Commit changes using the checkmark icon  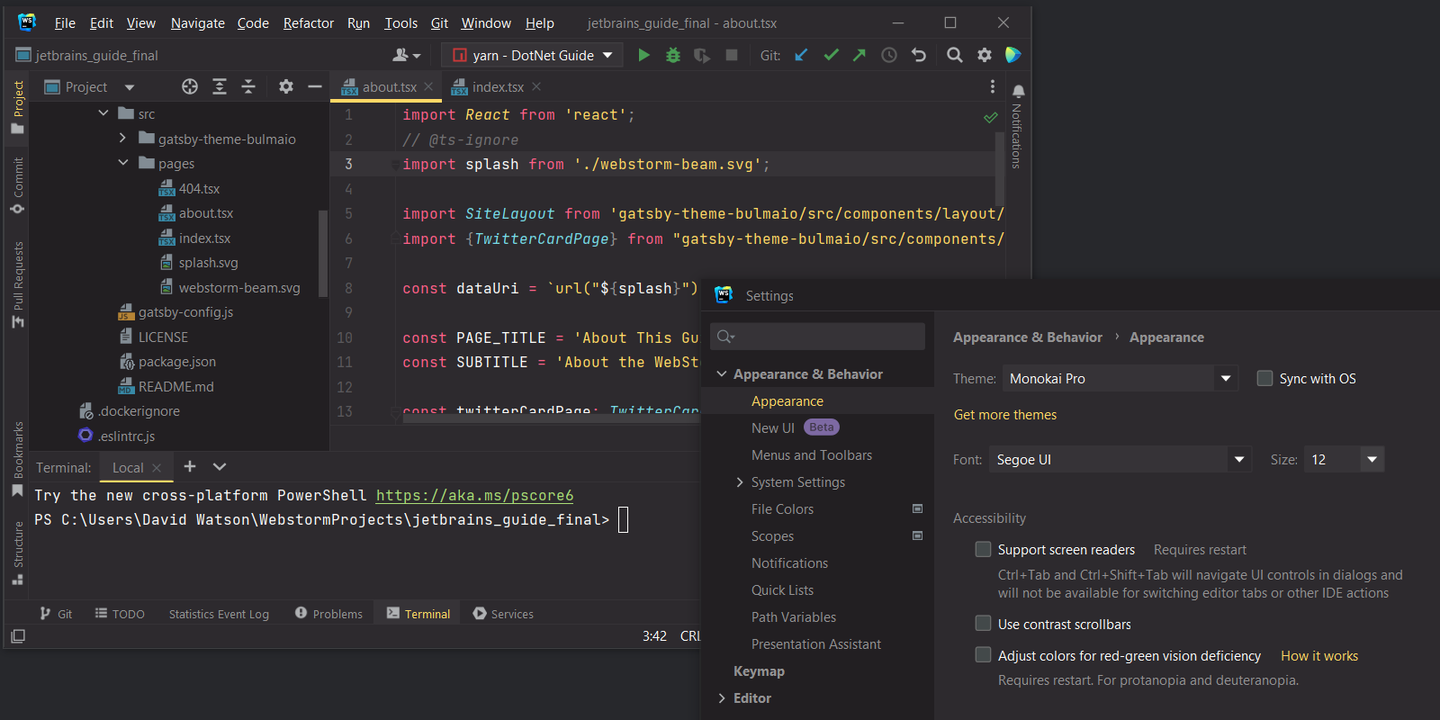pos(830,55)
